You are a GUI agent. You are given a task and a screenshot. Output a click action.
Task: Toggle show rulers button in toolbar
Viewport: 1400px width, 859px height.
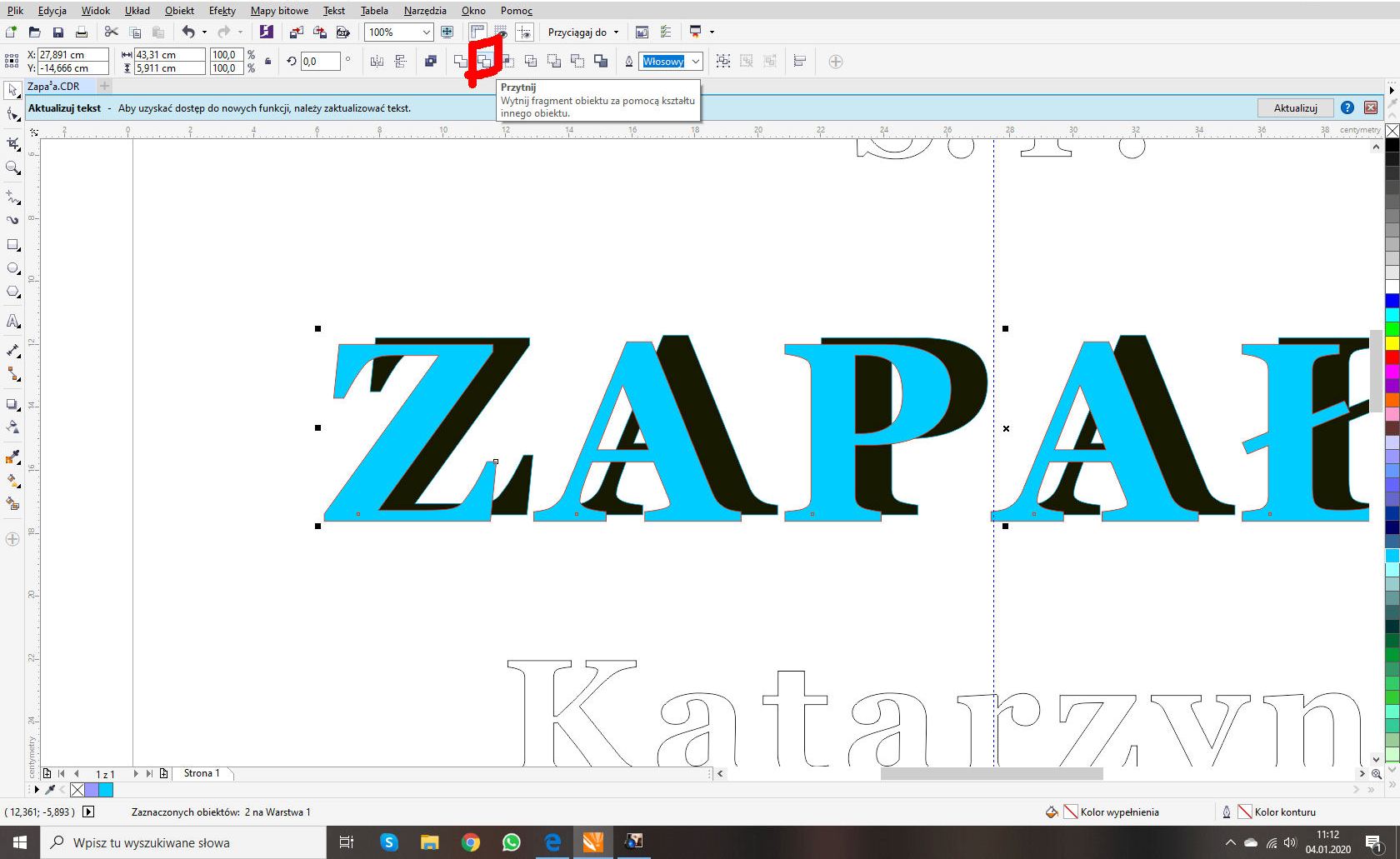pos(477,32)
